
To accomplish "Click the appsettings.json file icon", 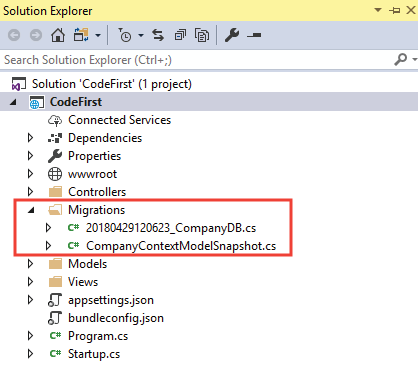I will (x=55, y=300).
